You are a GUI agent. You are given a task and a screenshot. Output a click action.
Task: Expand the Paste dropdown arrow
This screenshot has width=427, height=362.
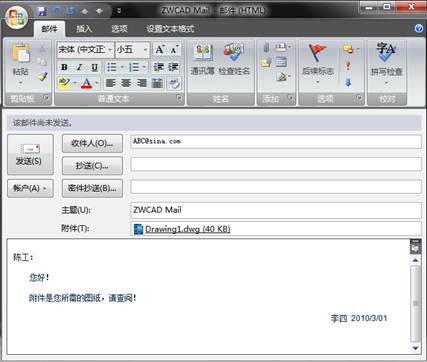pos(21,82)
